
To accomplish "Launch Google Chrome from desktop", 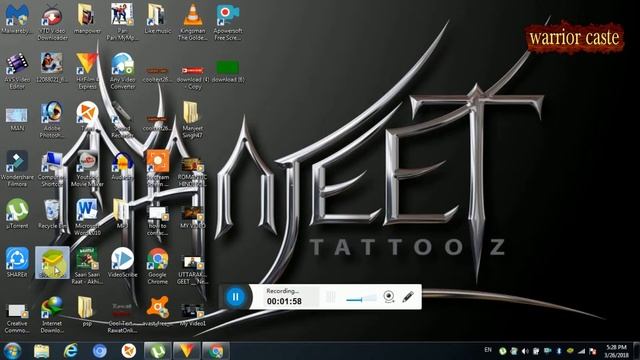I will tap(157, 266).
